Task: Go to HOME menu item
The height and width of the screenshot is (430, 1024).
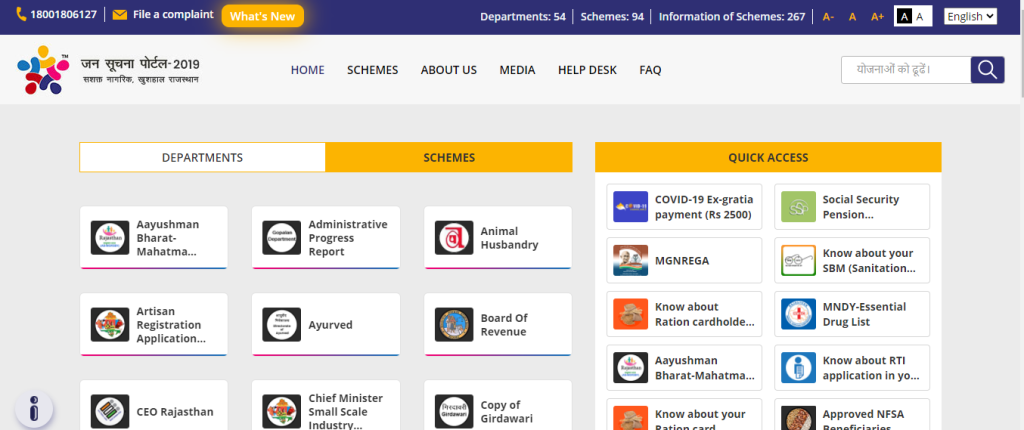Action: pyautogui.click(x=308, y=70)
